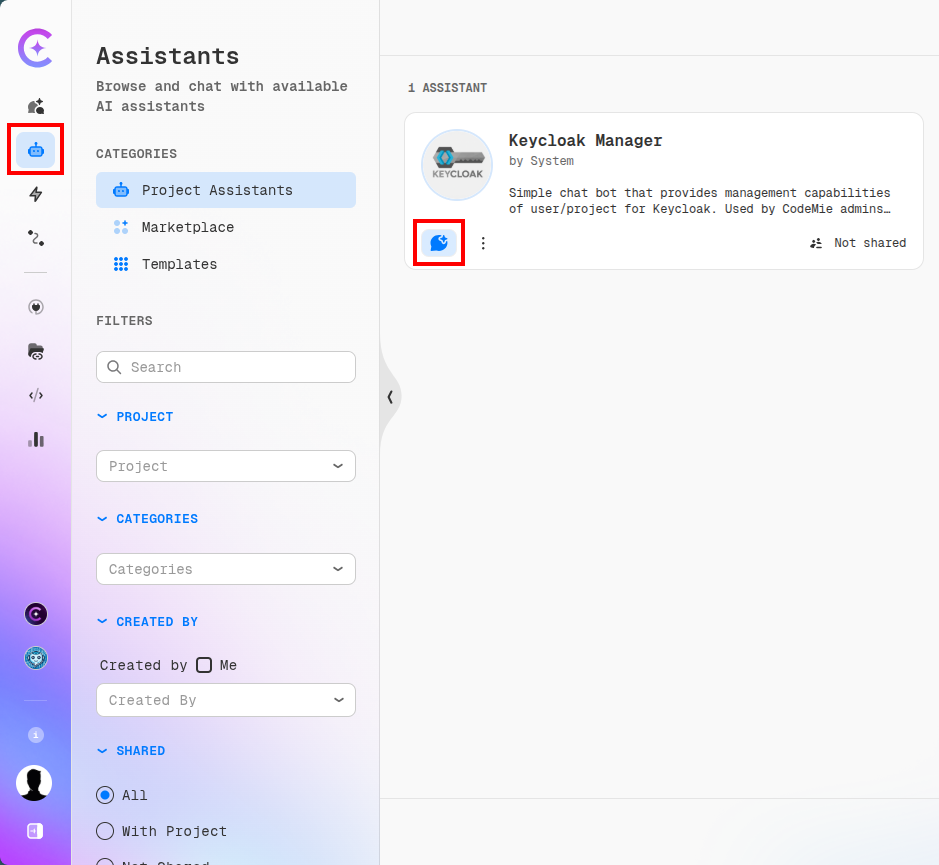This screenshot has height=865, width=939.
Task: Click the '1 ASSISTANT' count label
Action: point(447,87)
